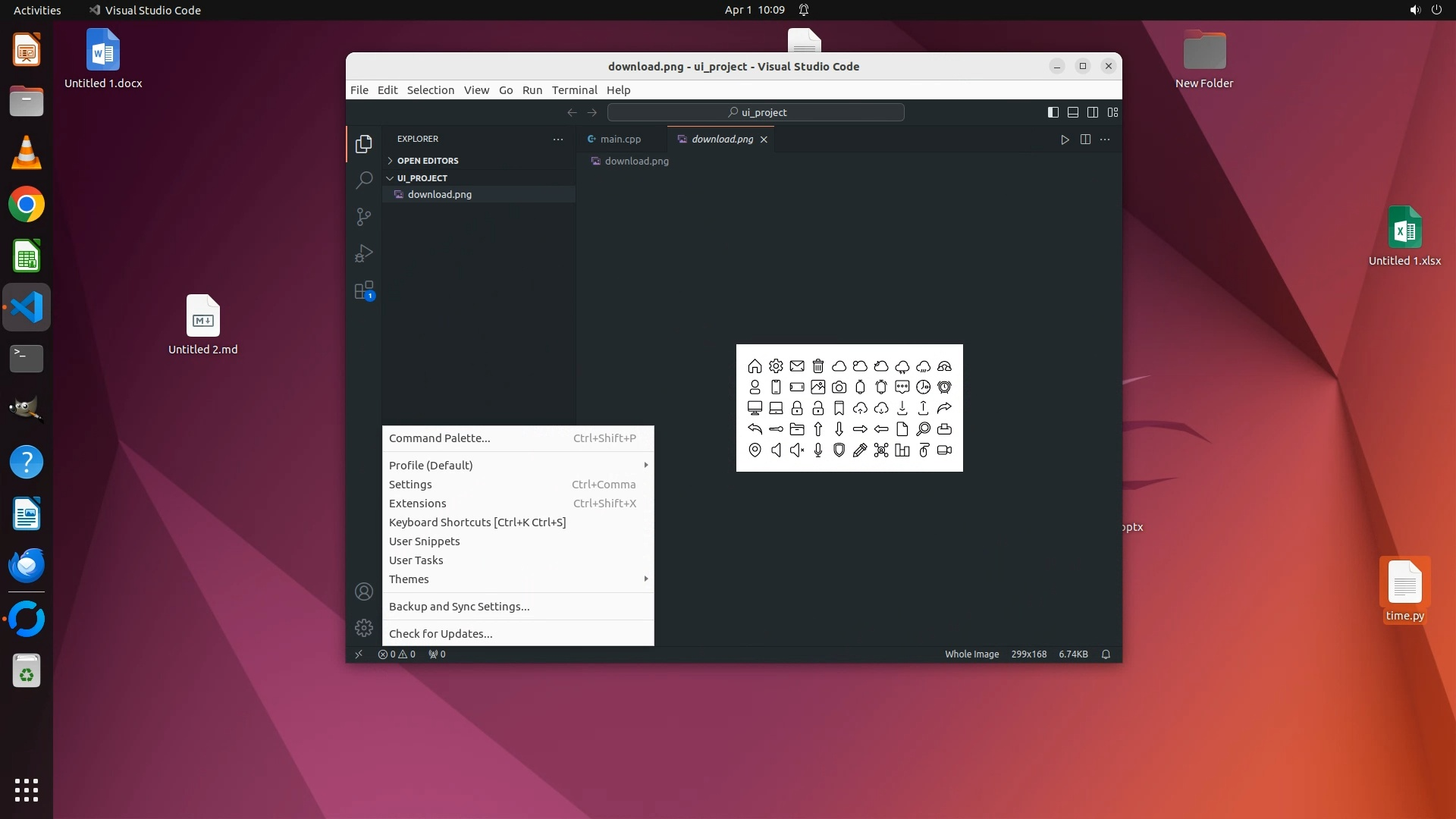Click the Split Editor Right icon
Image resolution: width=1456 pixels, height=819 pixels.
pyautogui.click(x=1085, y=140)
